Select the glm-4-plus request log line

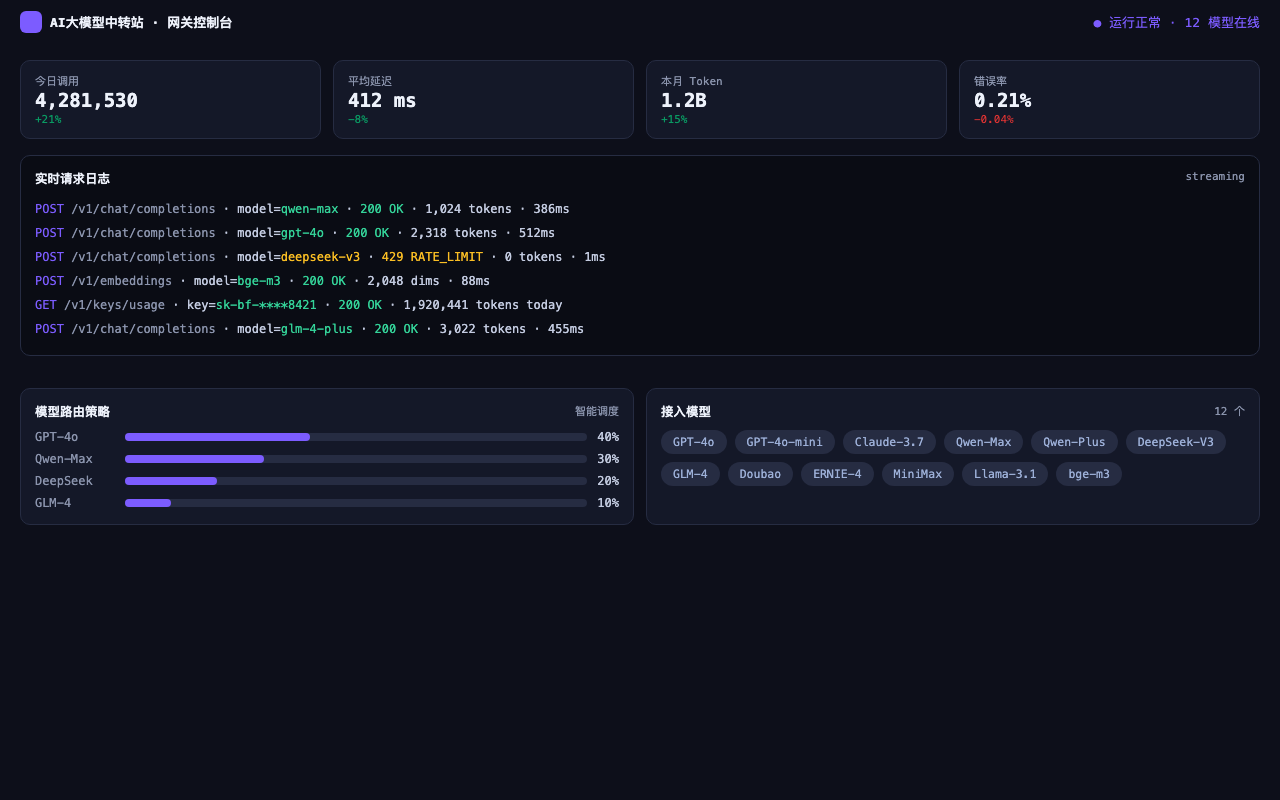310,329
